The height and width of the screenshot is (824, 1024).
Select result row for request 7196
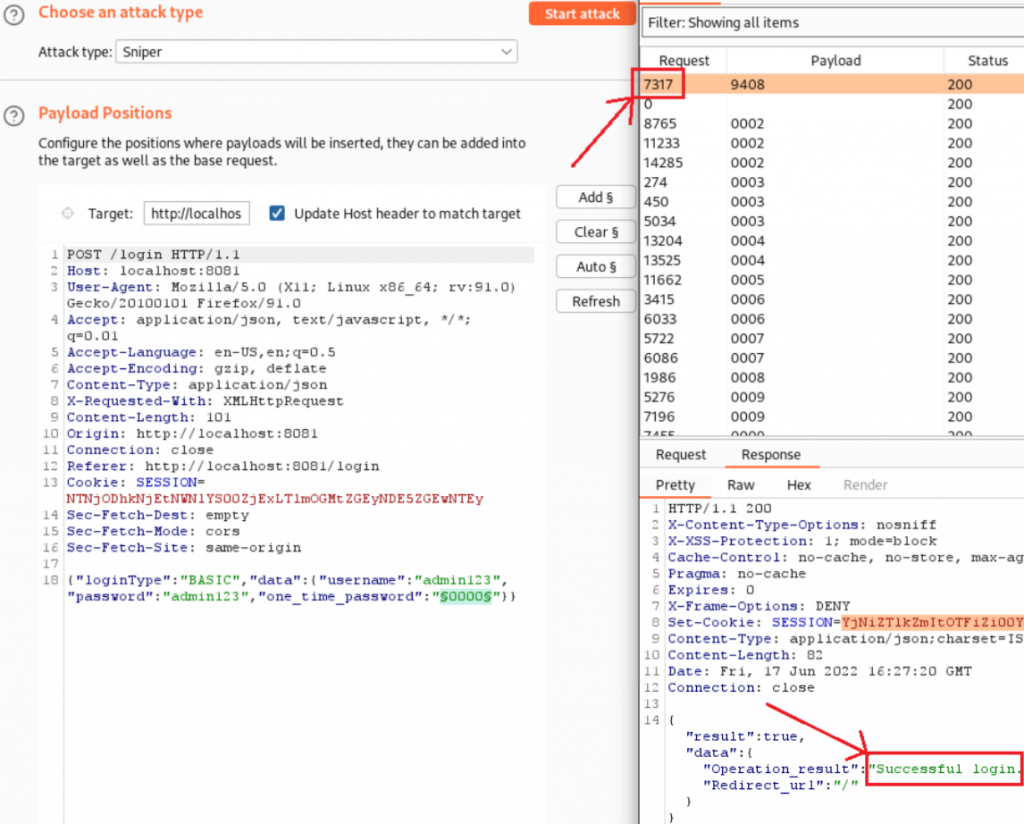pos(833,417)
